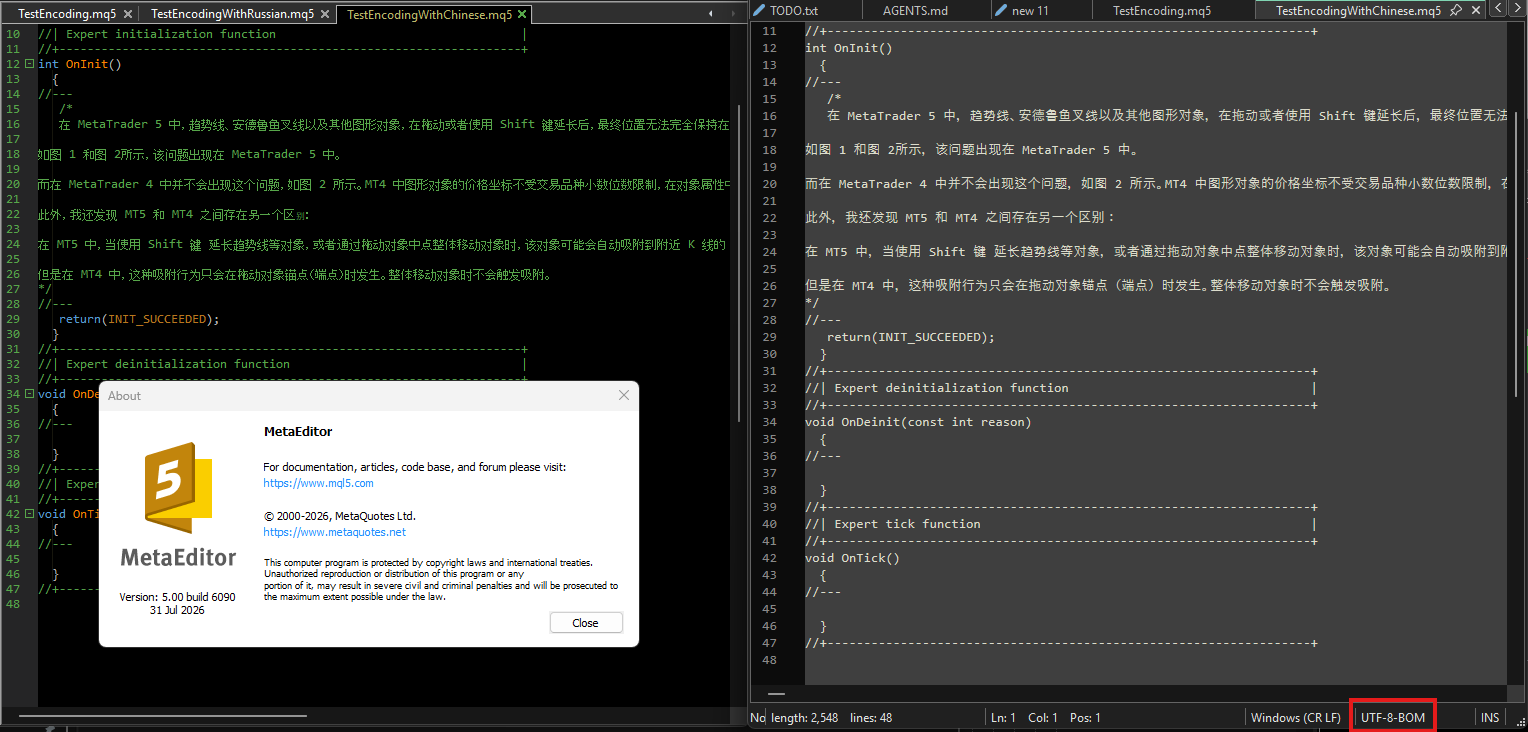Switch to the TestEncodingWithRussian.mq5 tab
1528x732 pixels.
click(x=232, y=14)
